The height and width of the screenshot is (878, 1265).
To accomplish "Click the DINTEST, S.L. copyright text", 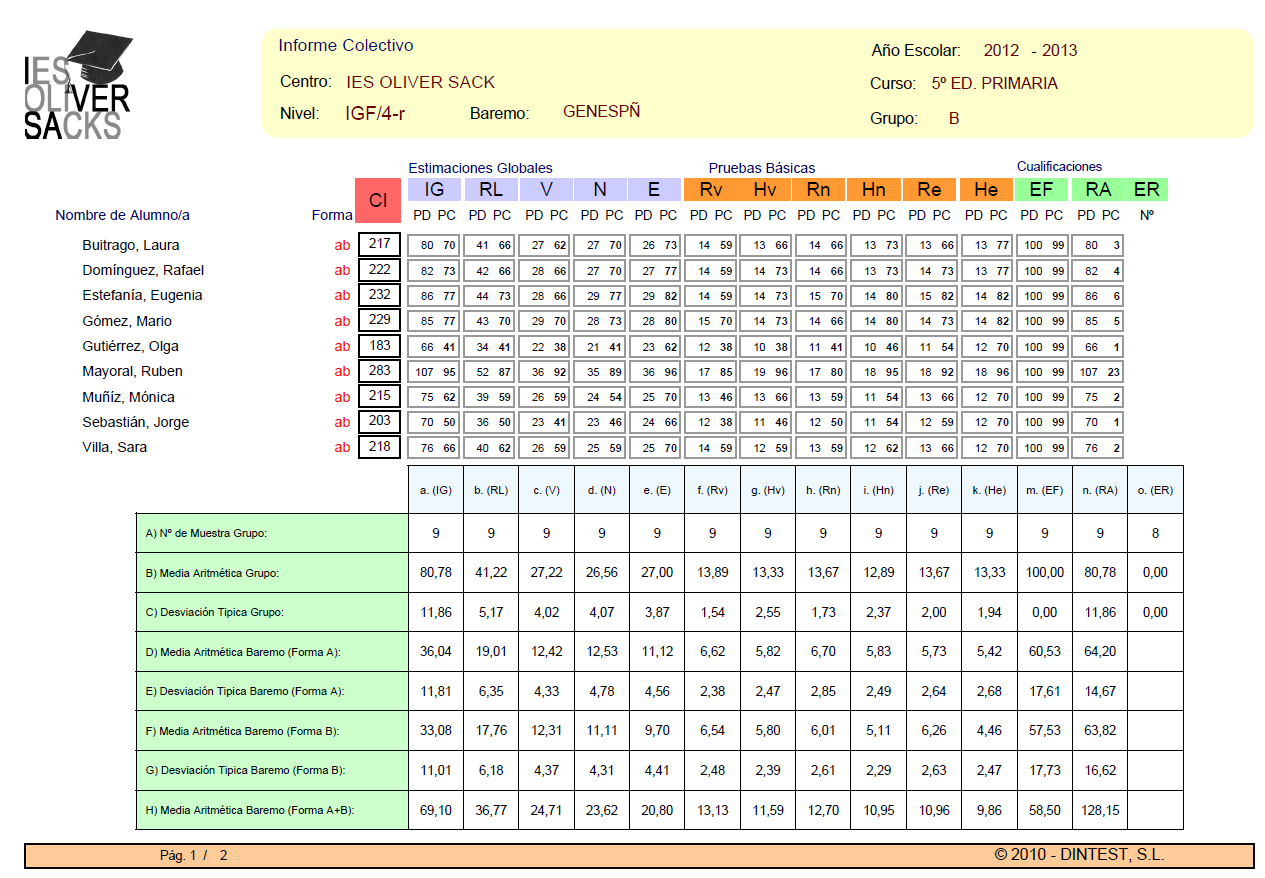I will (x=1079, y=855).
